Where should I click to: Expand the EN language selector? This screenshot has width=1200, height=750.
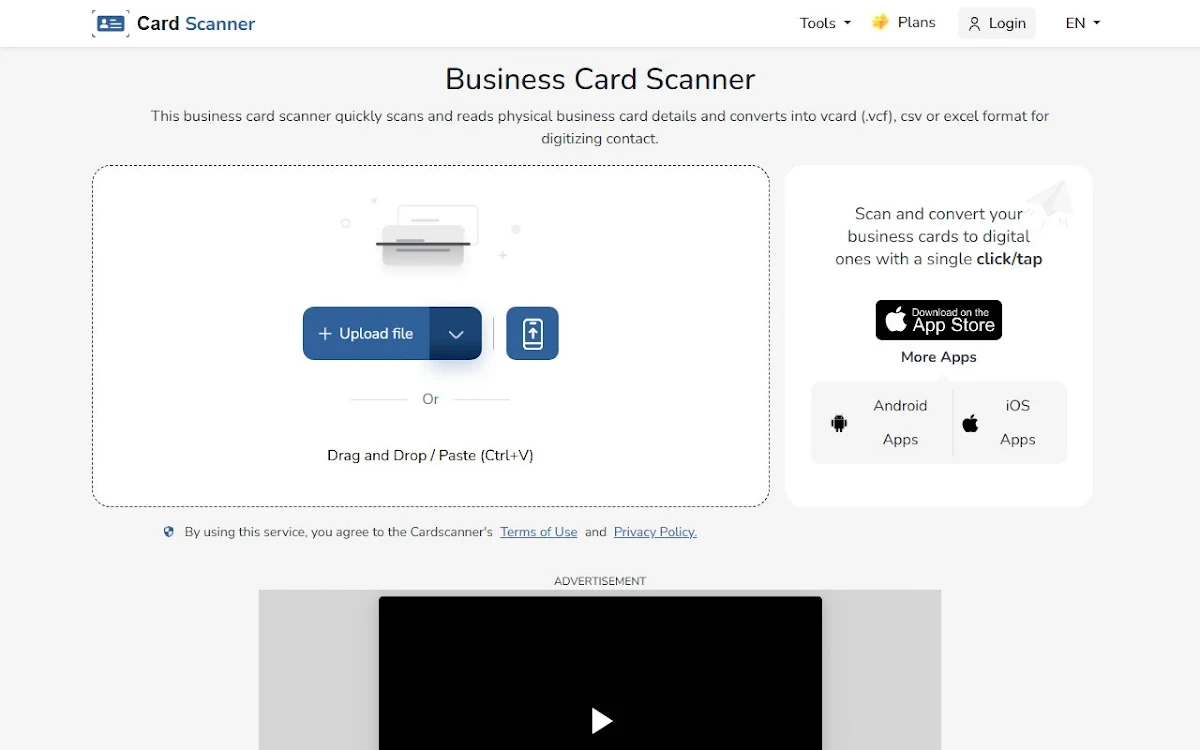click(1083, 23)
